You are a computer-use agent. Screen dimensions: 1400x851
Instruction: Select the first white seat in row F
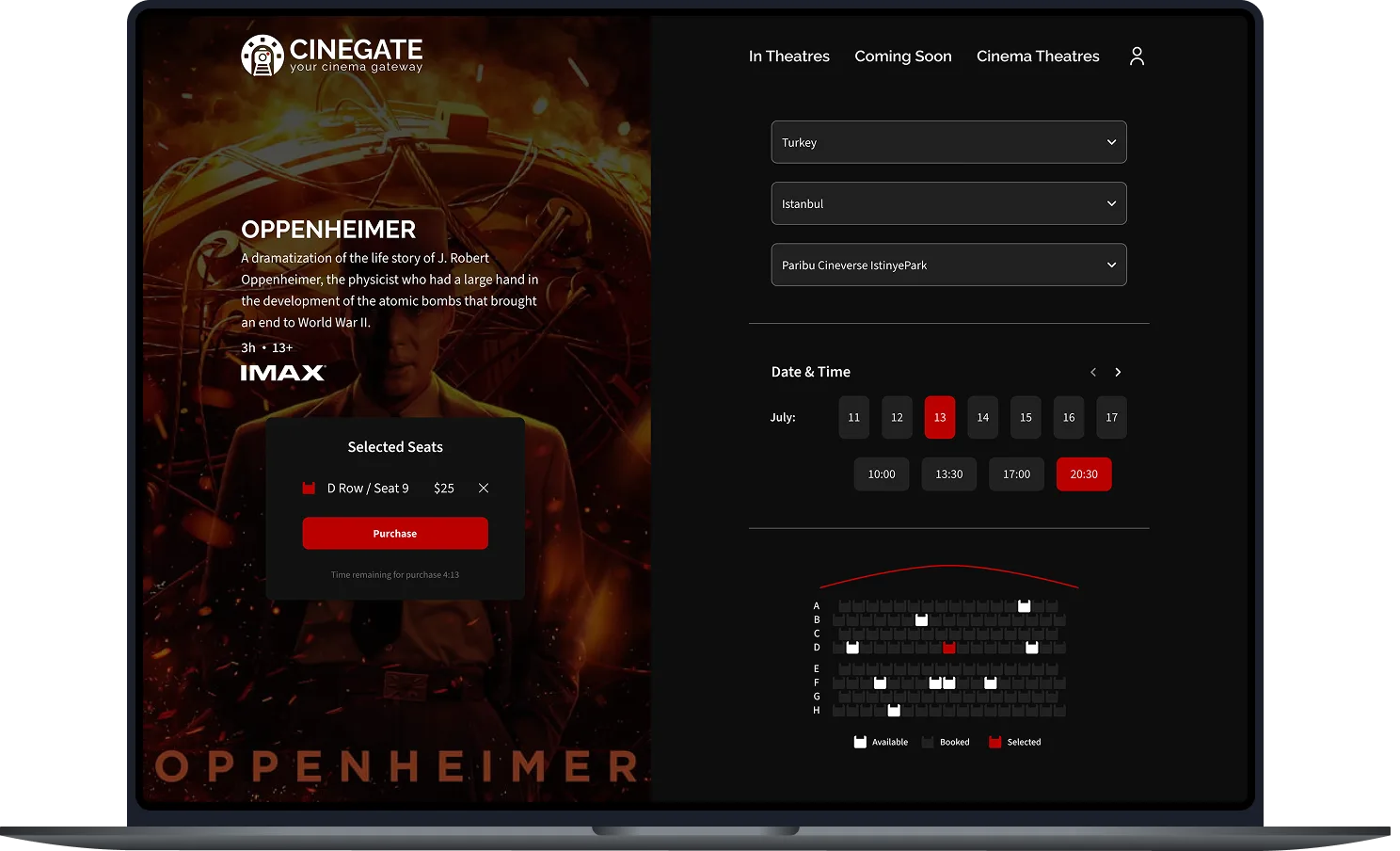click(880, 682)
